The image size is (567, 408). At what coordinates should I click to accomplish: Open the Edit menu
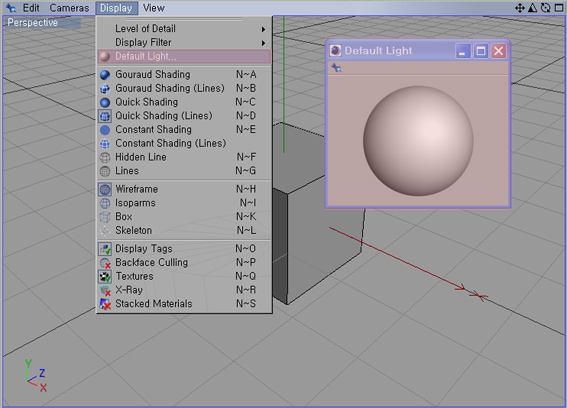tap(31, 8)
